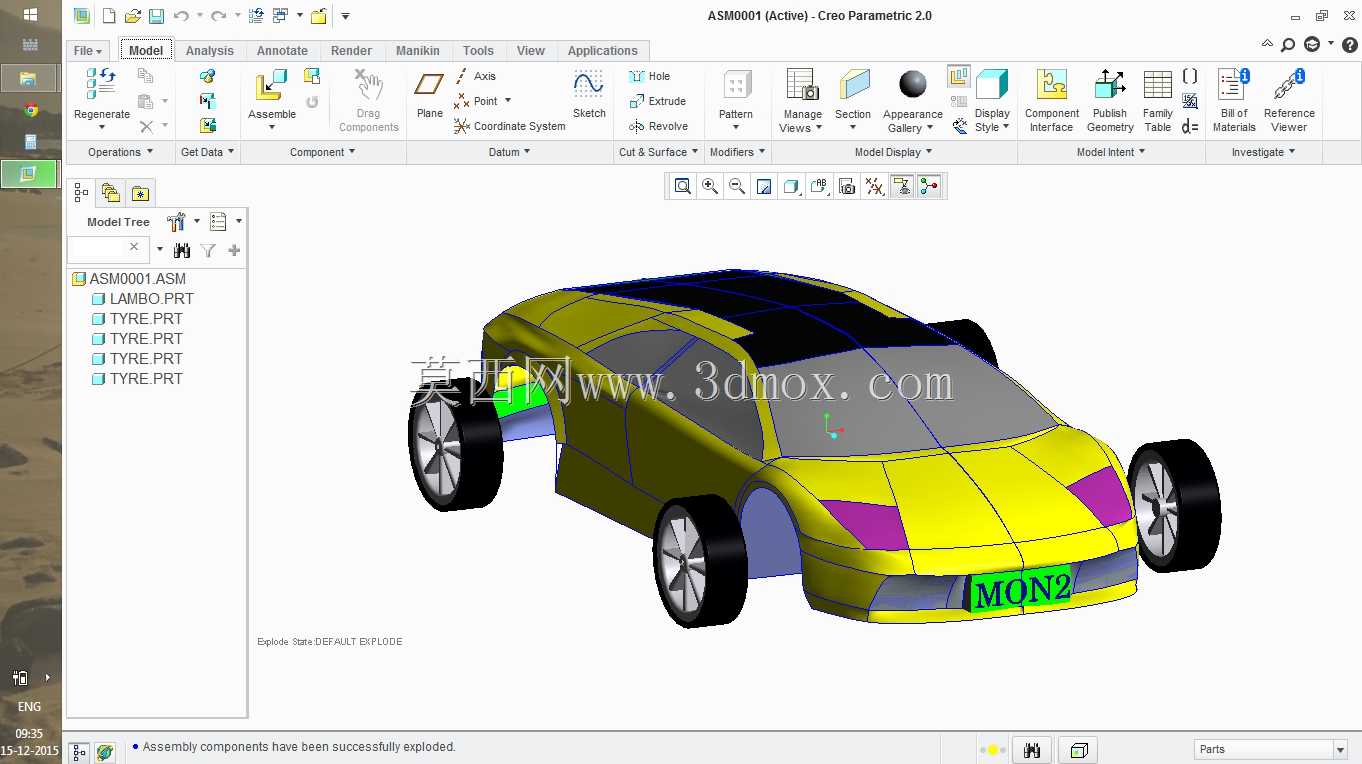Viewport: 1362px width, 764px height.
Task: Switch to the Manikin tab
Action: point(417,51)
